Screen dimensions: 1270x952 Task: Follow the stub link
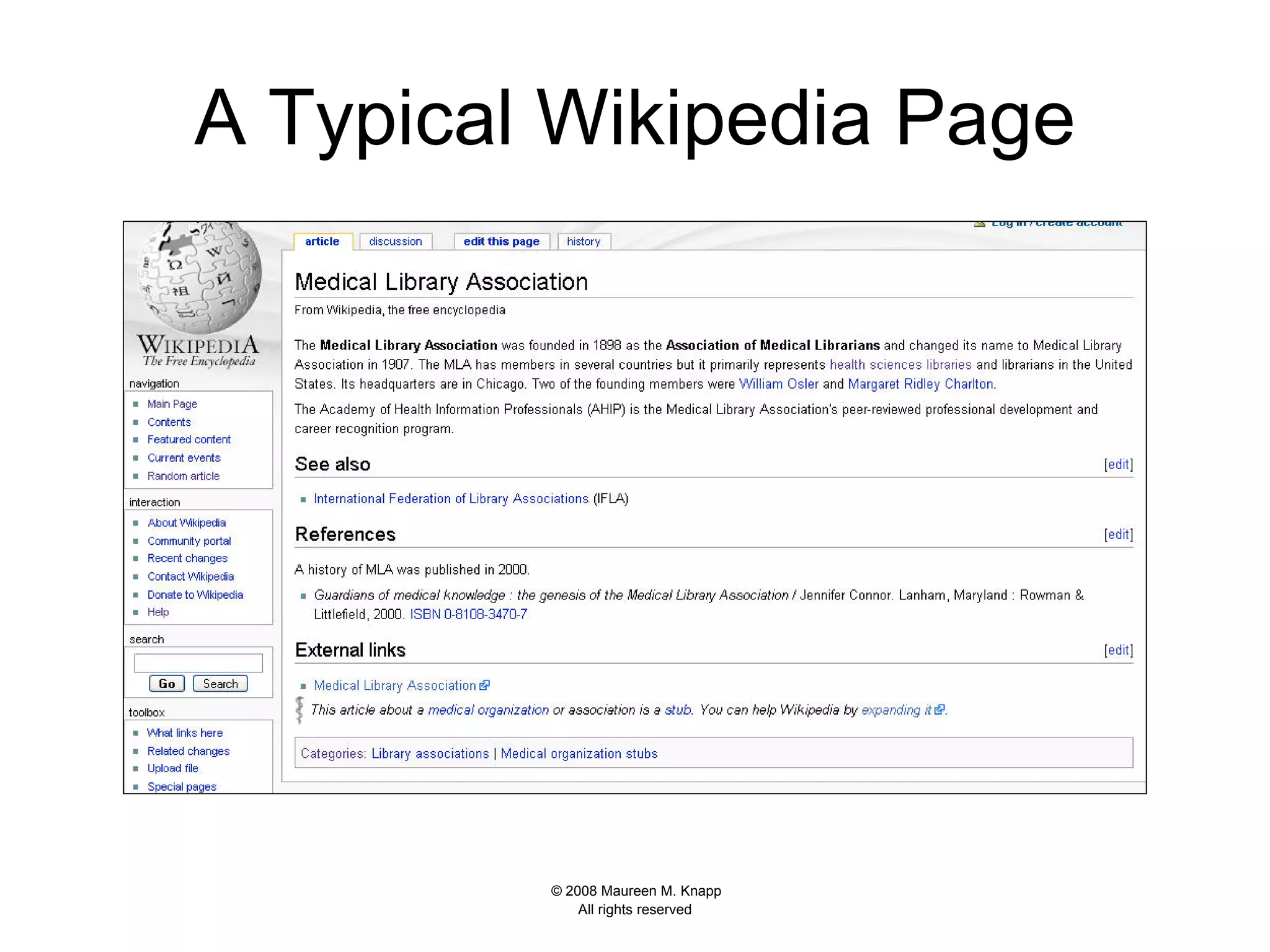[678, 710]
